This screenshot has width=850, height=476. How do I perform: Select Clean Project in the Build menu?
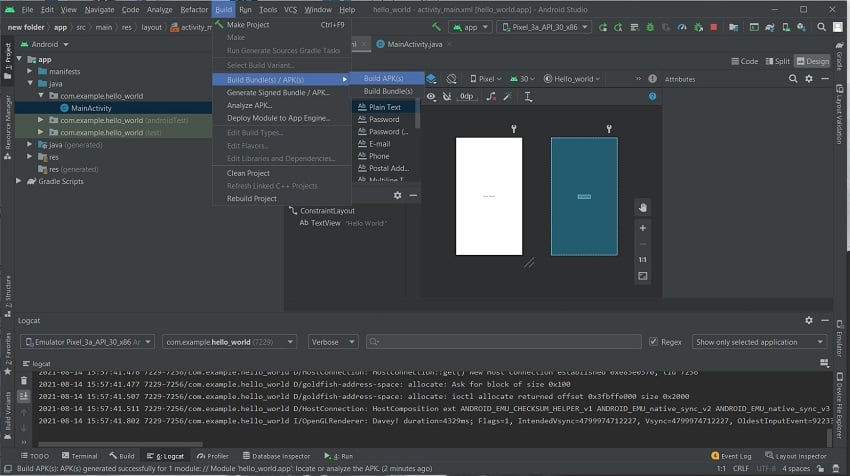tap(248, 173)
